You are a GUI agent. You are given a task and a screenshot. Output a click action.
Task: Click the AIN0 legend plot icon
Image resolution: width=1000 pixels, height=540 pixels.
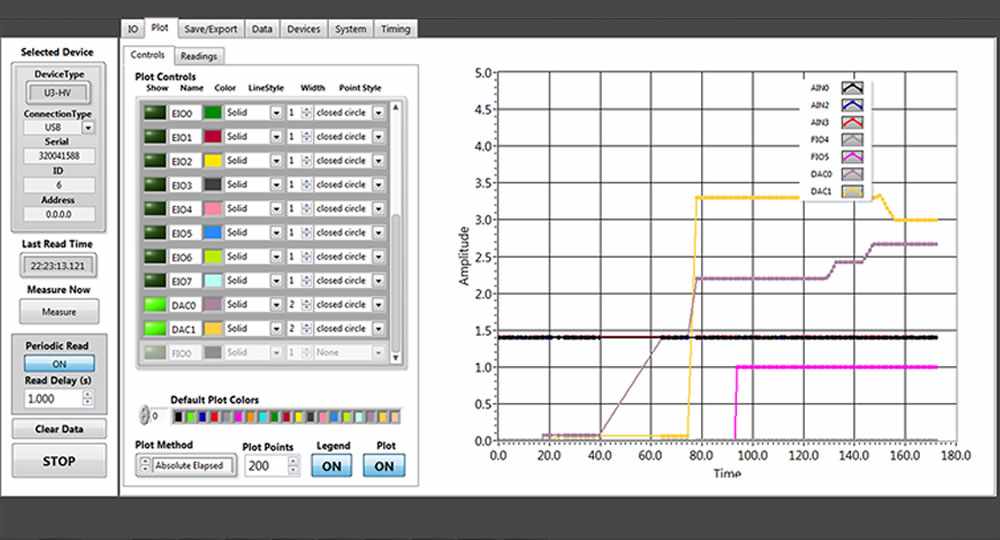[x=852, y=88]
